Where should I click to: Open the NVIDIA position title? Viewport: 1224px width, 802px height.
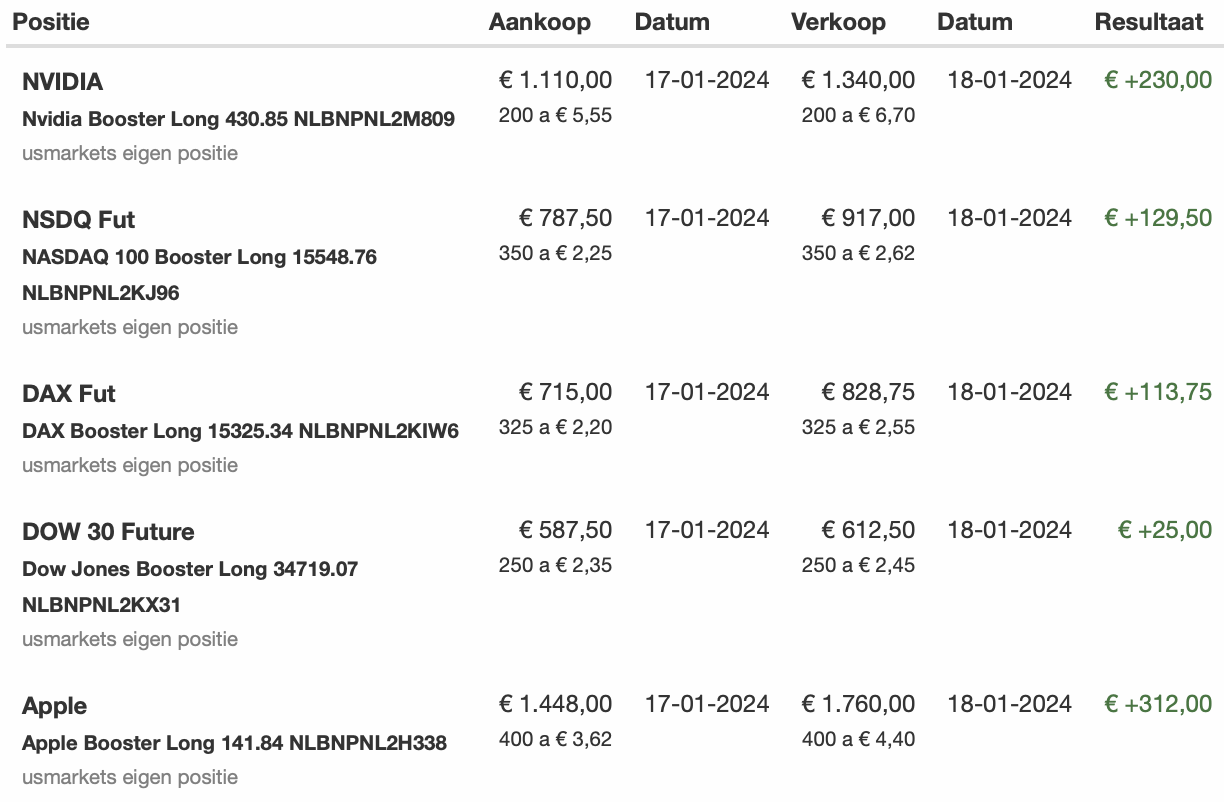(62, 82)
